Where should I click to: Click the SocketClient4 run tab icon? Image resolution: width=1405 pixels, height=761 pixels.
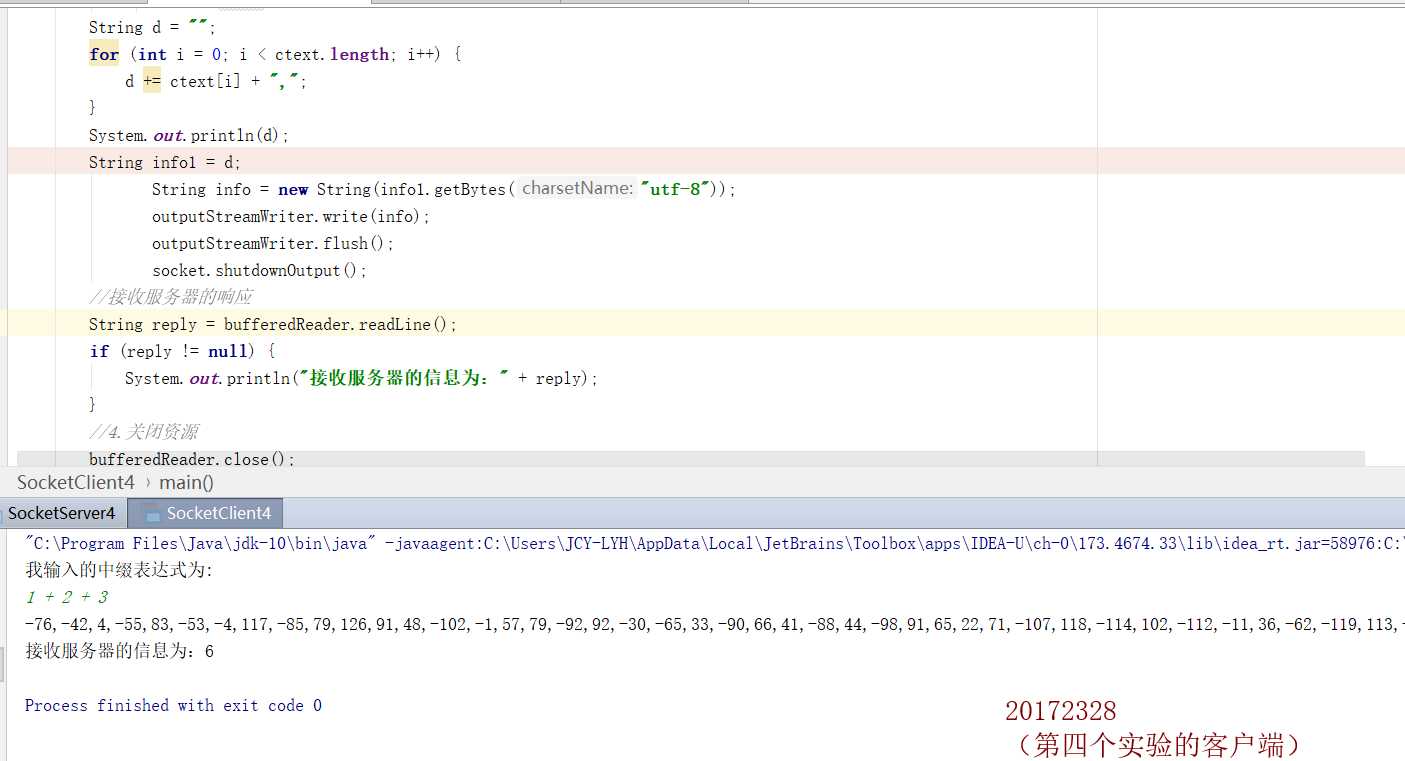point(152,514)
